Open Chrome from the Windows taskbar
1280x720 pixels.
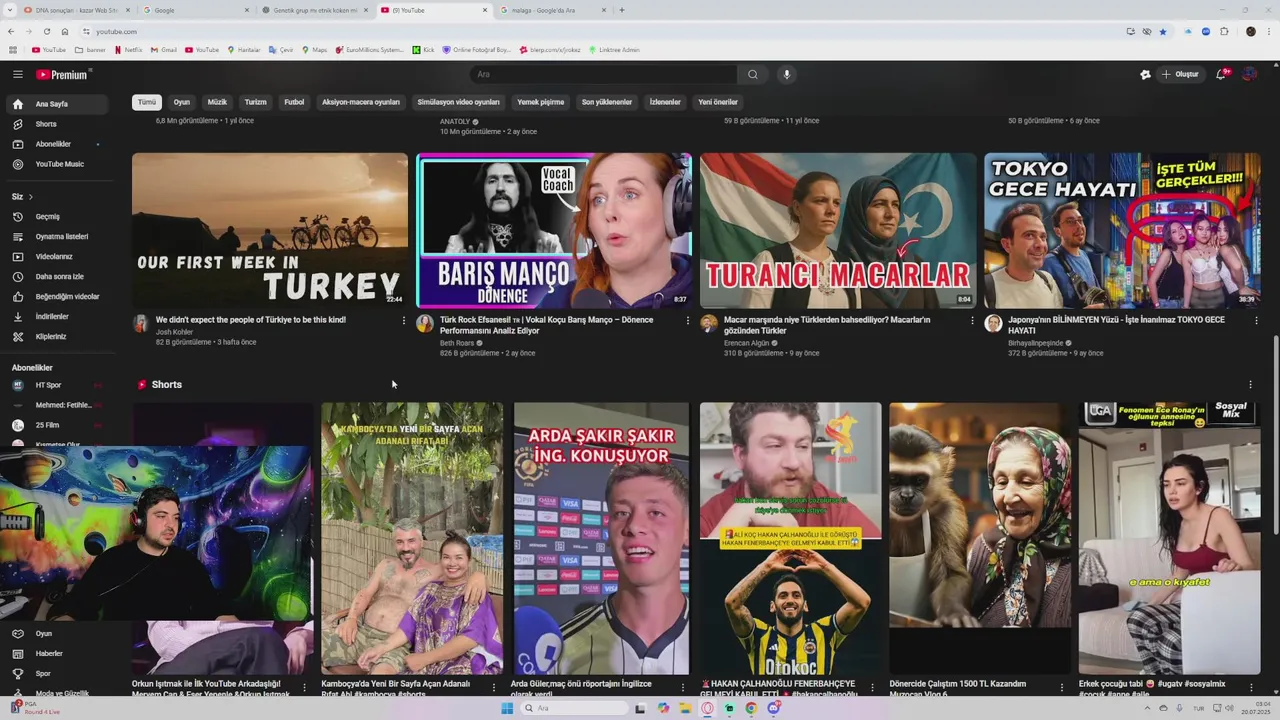[x=751, y=708]
